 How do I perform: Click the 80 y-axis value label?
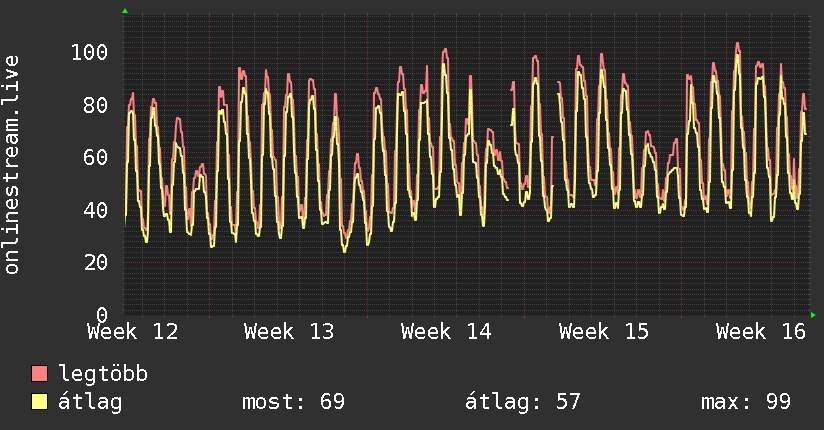(96, 105)
